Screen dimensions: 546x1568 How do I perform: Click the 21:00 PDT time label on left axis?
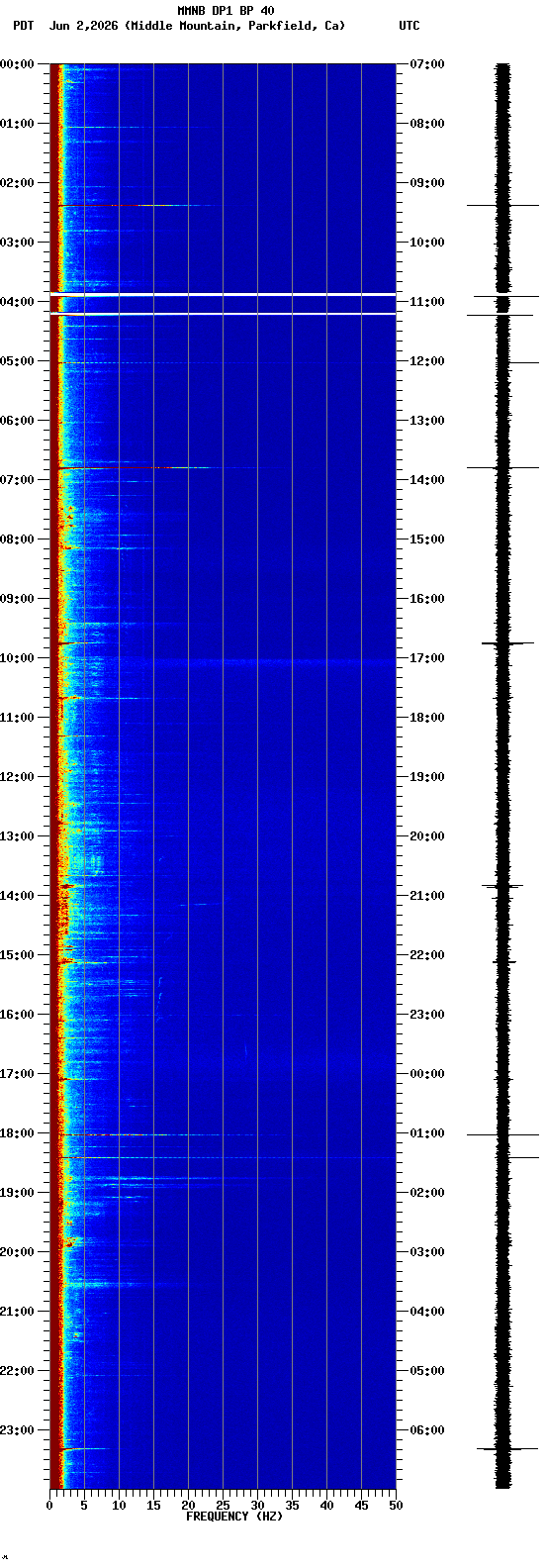17,1312
